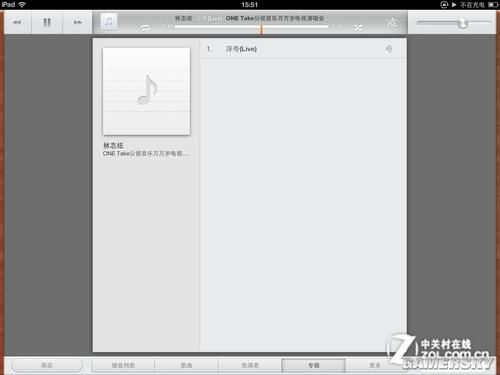500x375 pixels.
Task: Select the 专辑 albums tab
Action: 313,365
